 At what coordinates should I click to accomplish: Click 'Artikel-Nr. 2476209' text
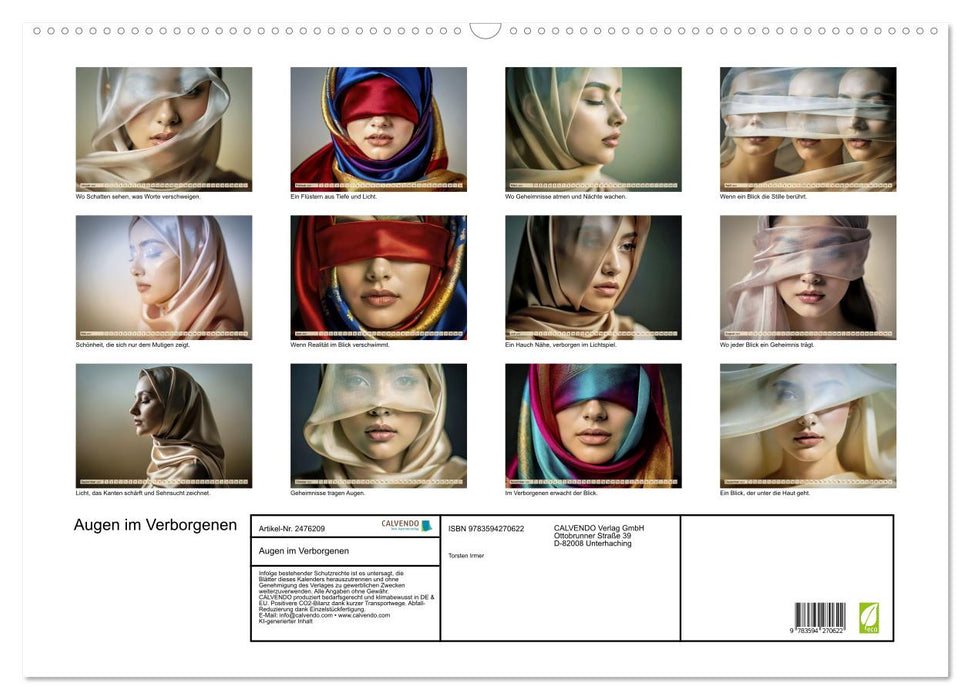292,528
